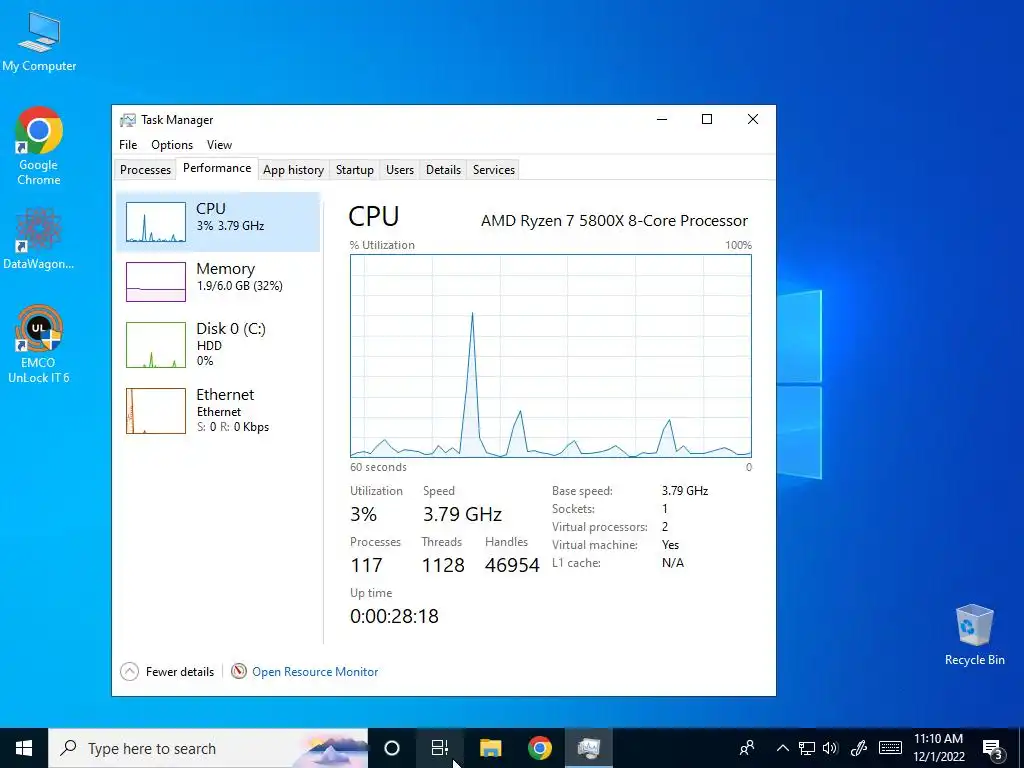The width and height of the screenshot is (1024, 768).
Task: Click the main CPU utilization graph
Action: click(x=551, y=356)
